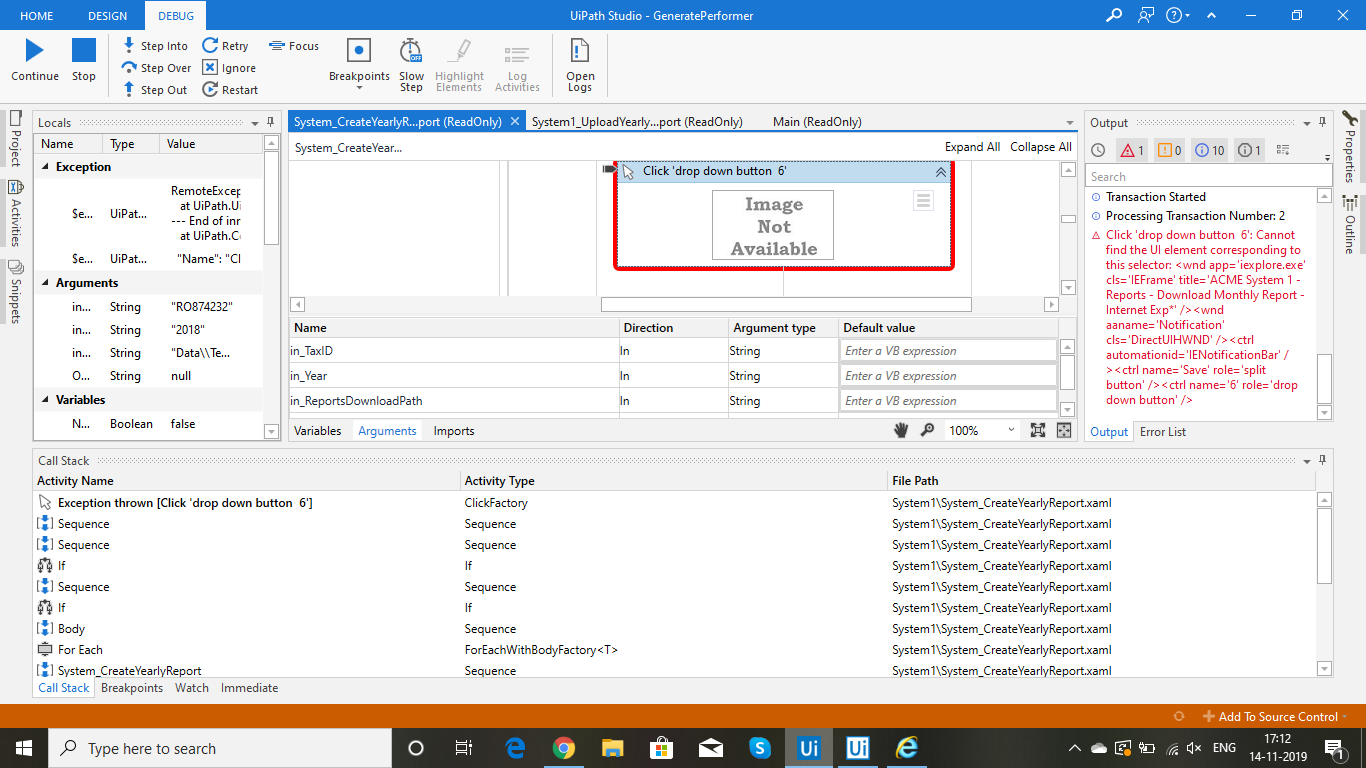
Task: Open Logs folder from ribbon
Action: 580,65
